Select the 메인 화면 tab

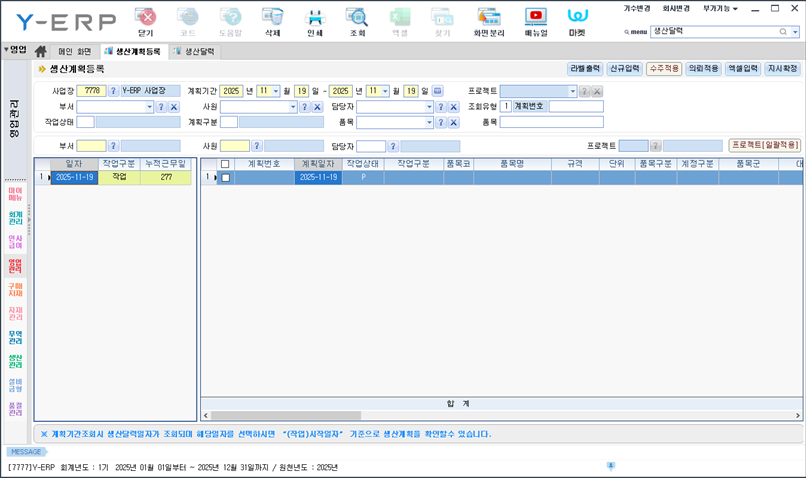pyautogui.click(x=74, y=51)
